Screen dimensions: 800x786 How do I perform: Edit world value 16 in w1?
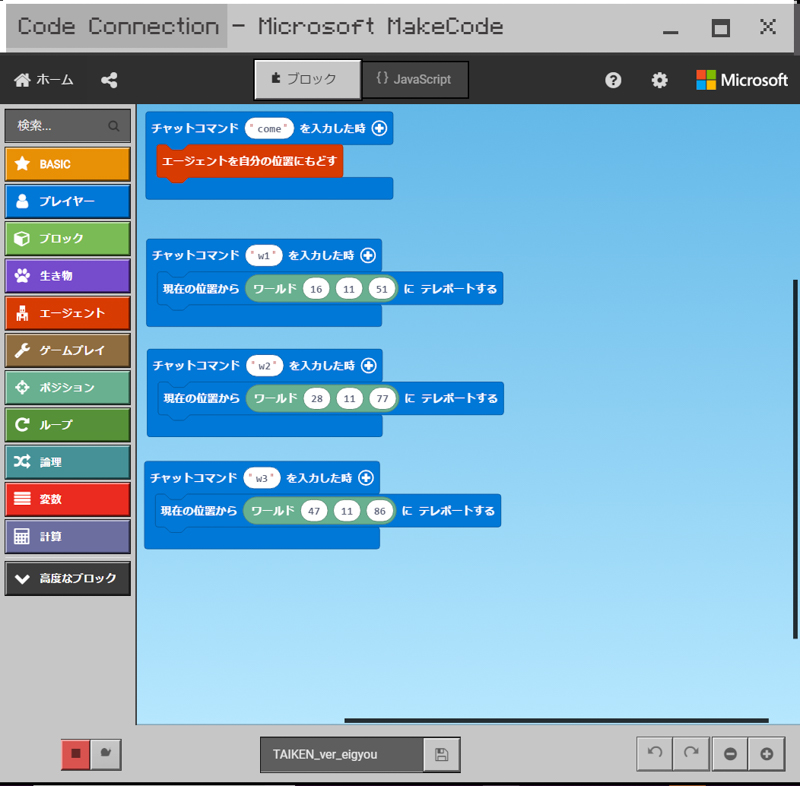[x=316, y=289]
